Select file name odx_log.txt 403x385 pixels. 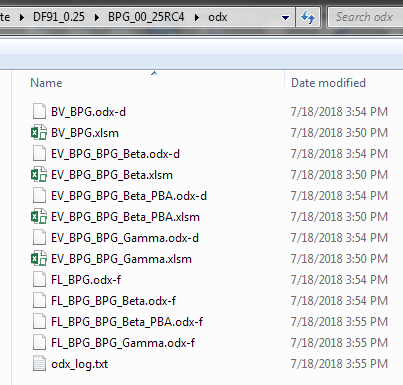(x=80, y=364)
